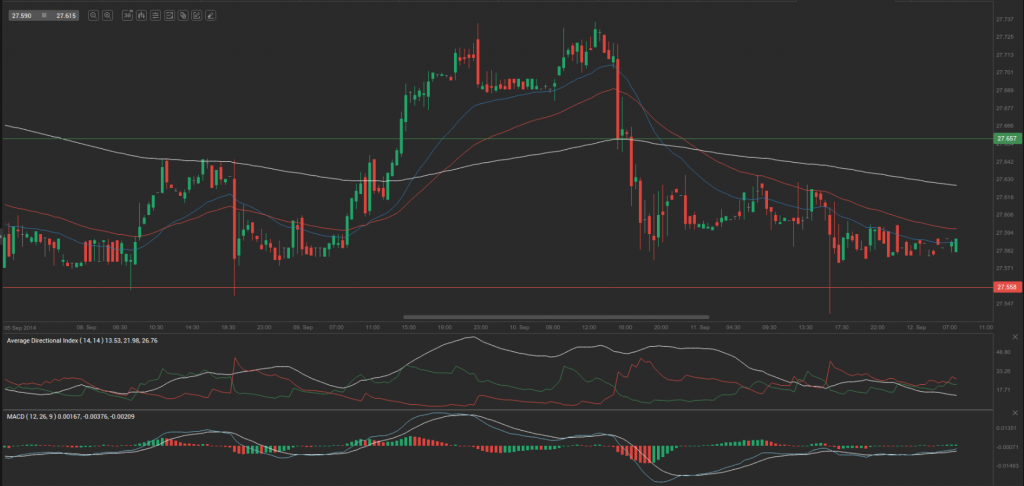Open the 30-minute timeframe selector
The image size is (1024, 486).
pyautogui.click(x=127, y=16)
